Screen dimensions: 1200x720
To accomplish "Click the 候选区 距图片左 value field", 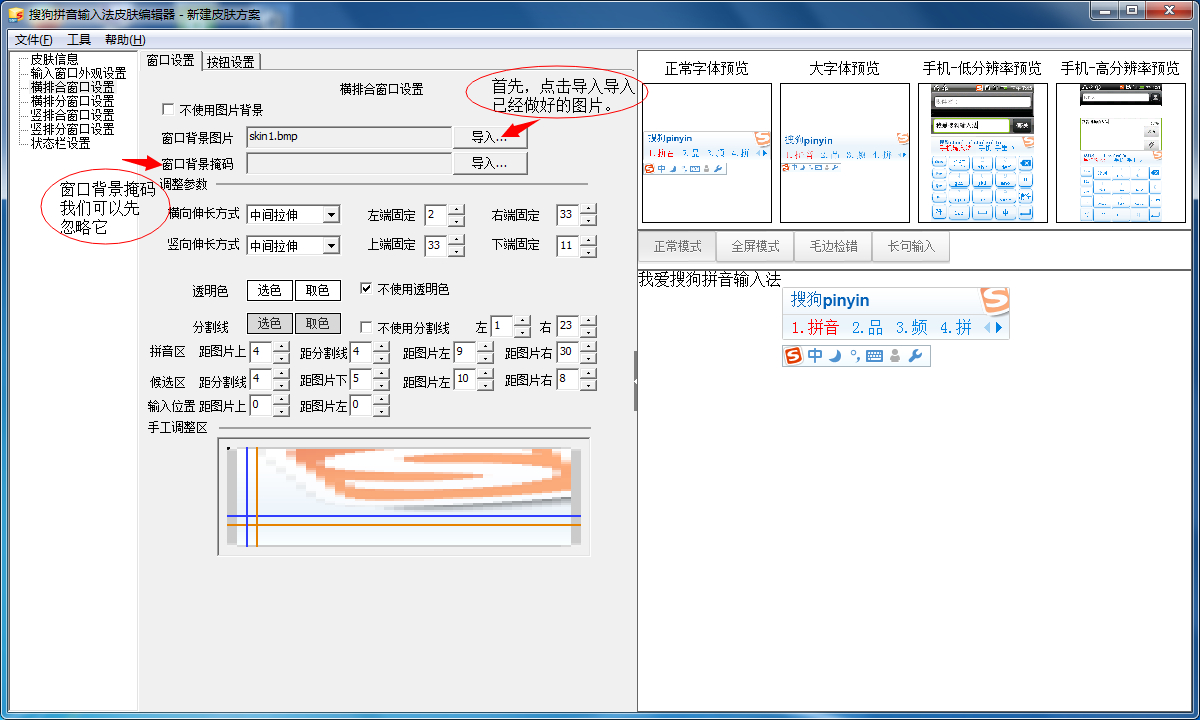I will (465, 380).
